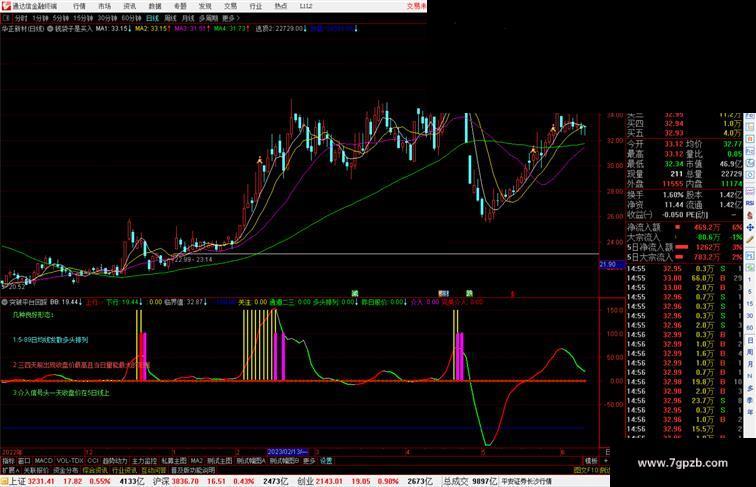This screenshot has width=756, height=487.
Task: Click the 多 shortcut in right toolbar
Action: coord(750,389)
